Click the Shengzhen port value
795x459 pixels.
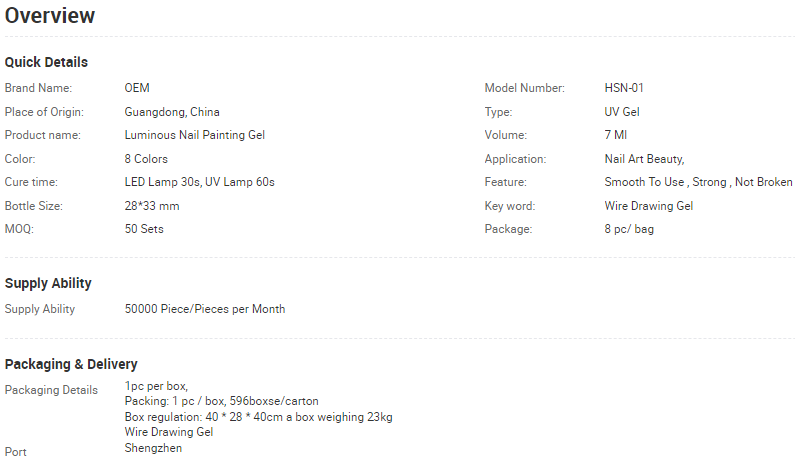tap(153, 448)
